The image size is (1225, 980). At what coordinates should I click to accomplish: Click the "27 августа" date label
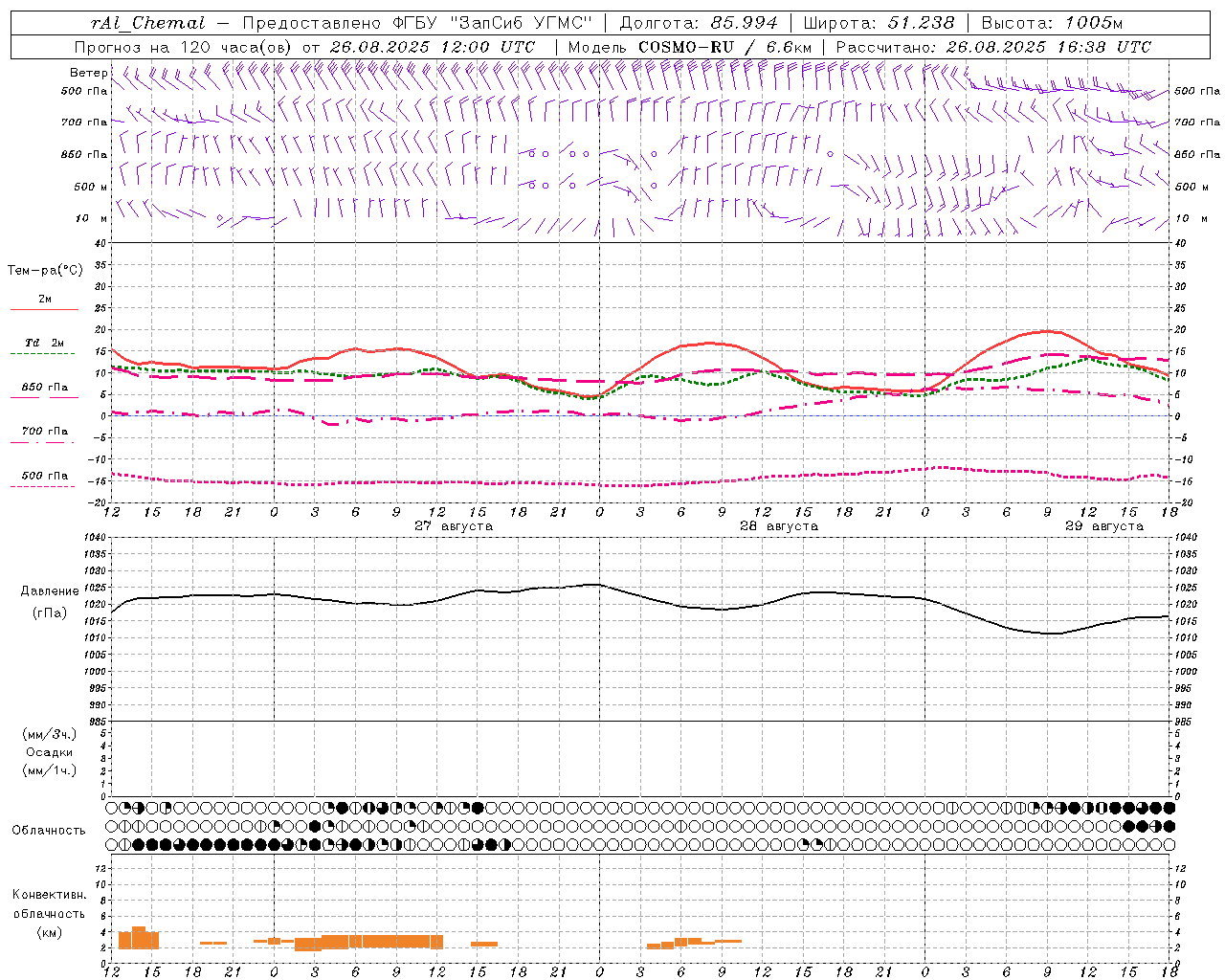[454, 526]
